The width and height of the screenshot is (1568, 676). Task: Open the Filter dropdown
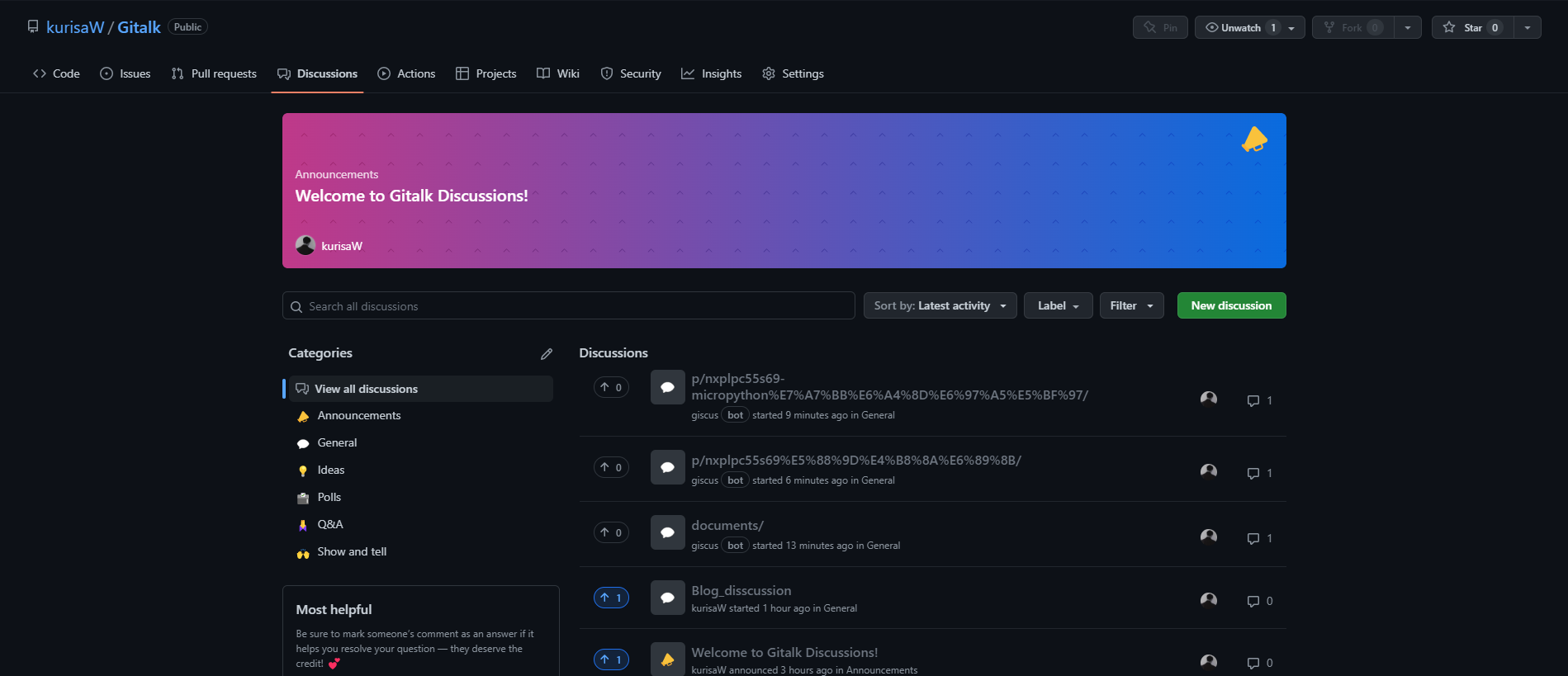point(1131,305)
